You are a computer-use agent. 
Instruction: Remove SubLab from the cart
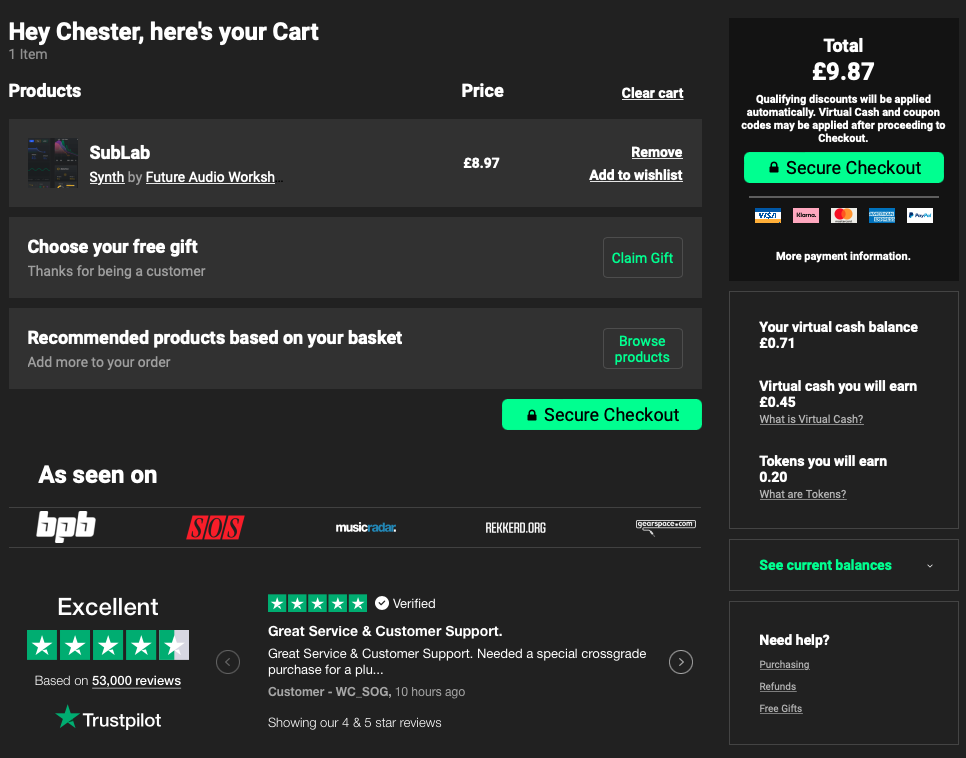[657, 152]
